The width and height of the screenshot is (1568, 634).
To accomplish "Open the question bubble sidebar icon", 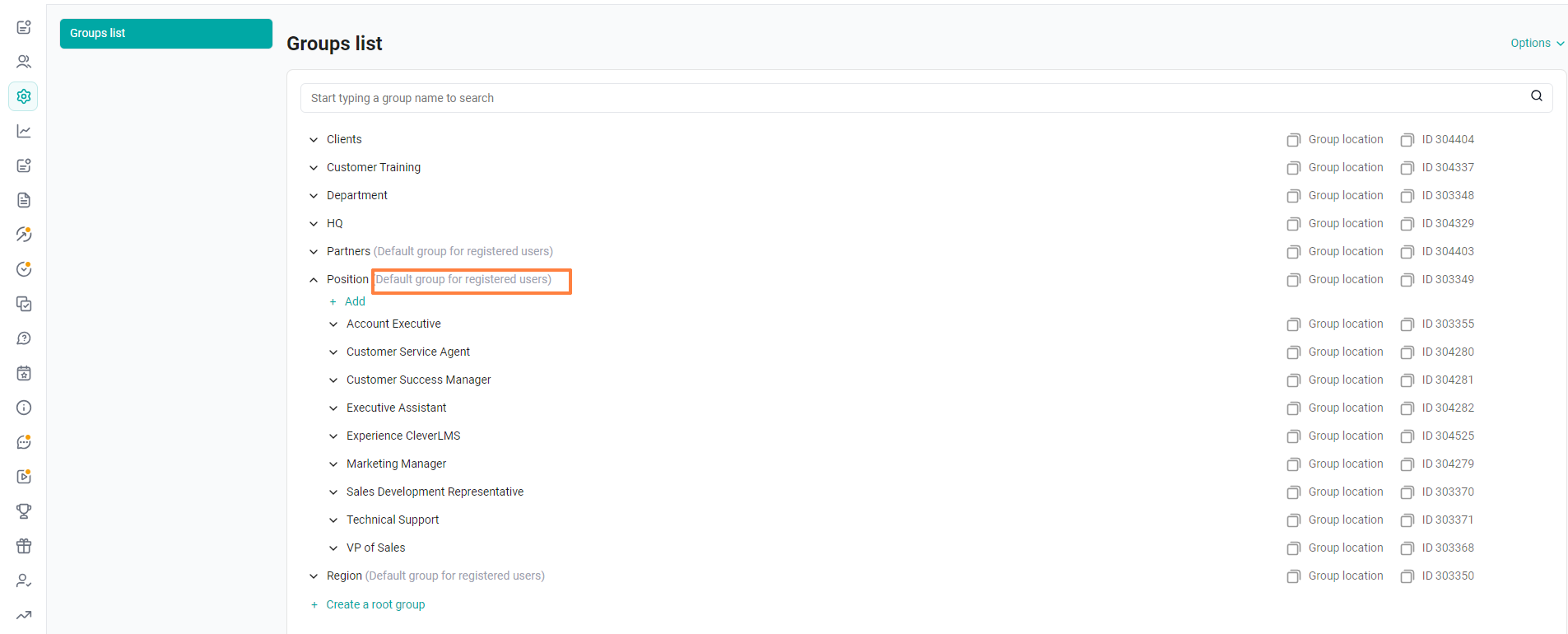I will pos(24,338).
